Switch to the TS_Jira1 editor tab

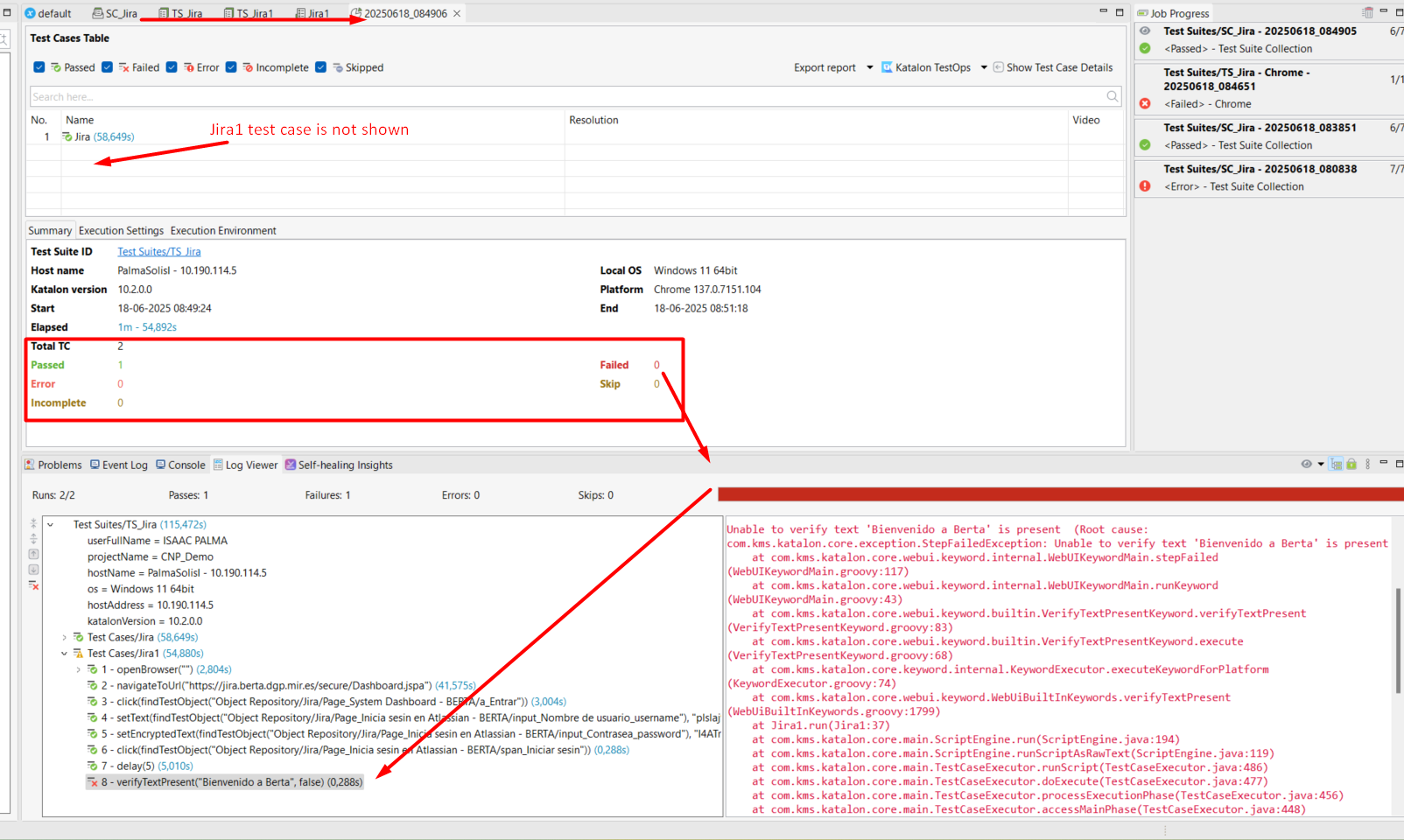click(x=249, y=13)
